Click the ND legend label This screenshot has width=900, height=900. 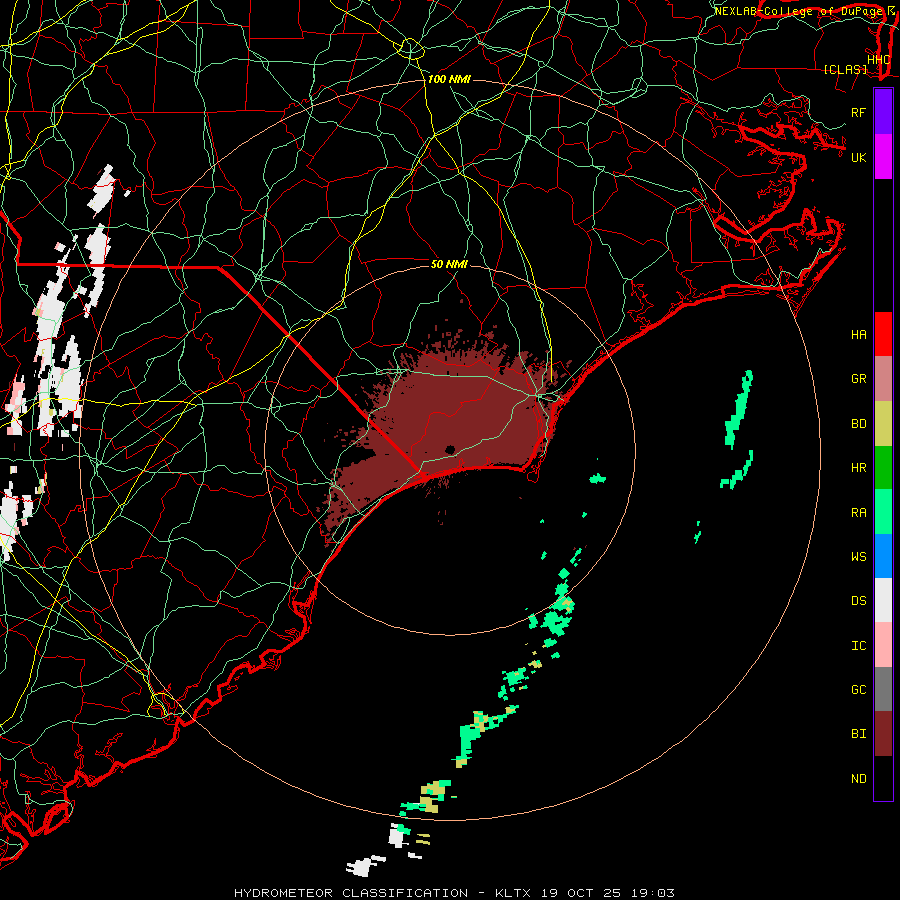[858, 779]
